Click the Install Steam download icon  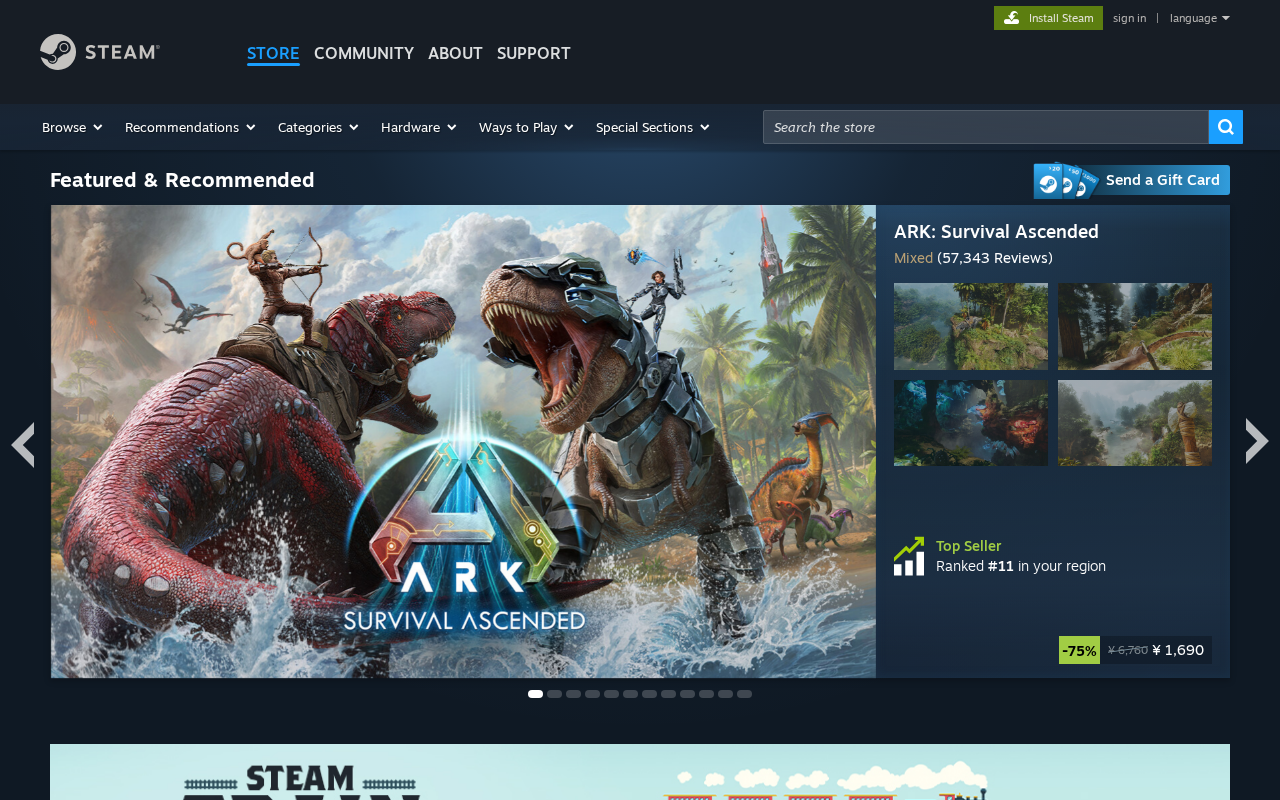tap(1012, 18)
